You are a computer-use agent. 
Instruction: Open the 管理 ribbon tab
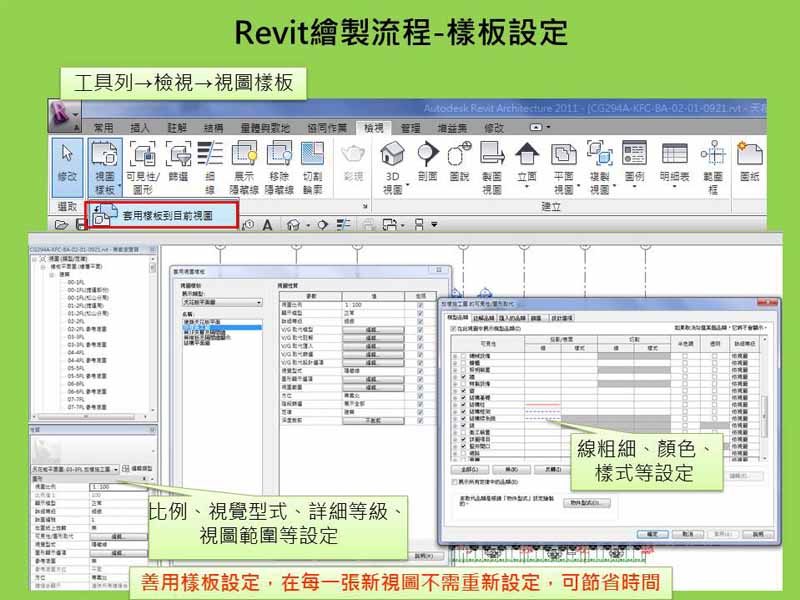410,128
